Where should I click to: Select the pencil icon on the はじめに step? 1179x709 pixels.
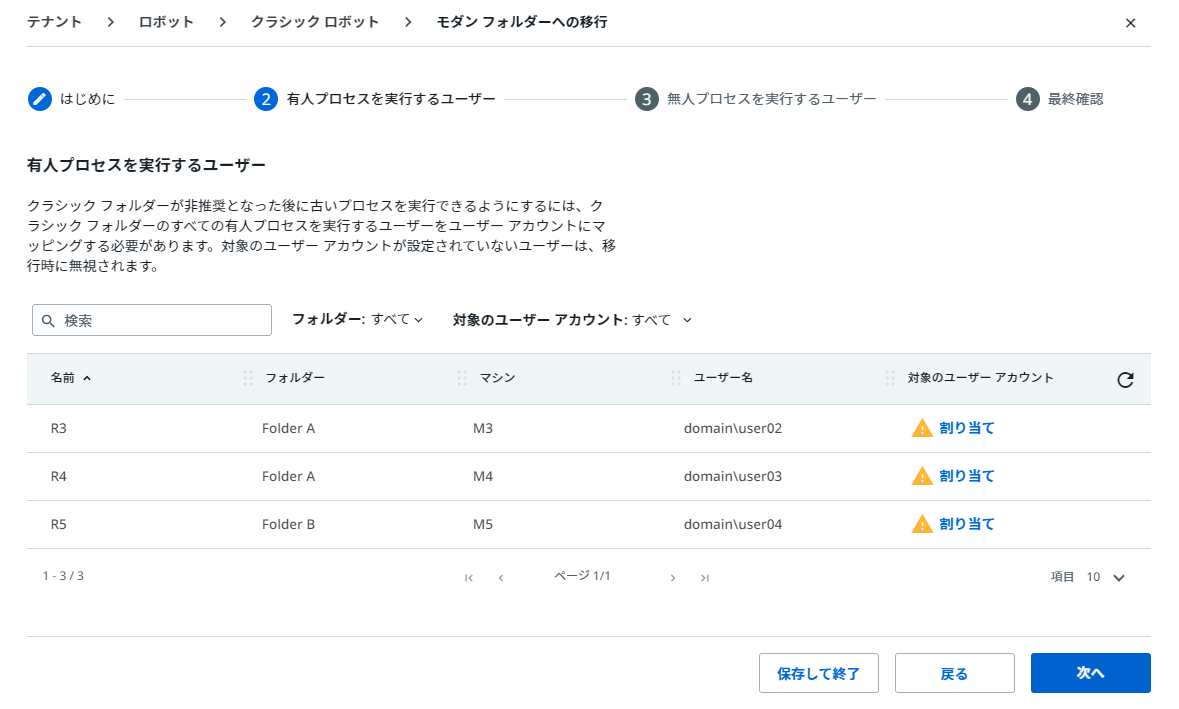39,99
